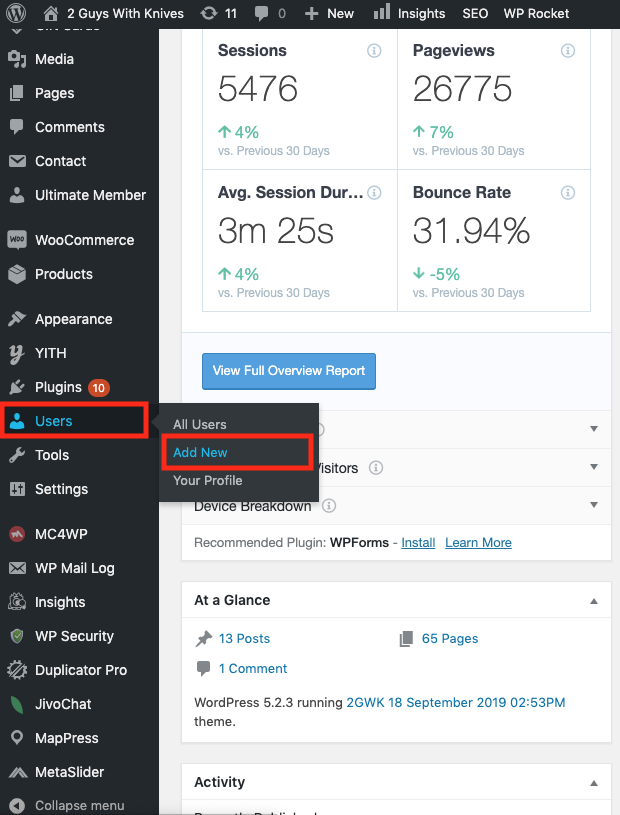The height and width of the screenshot is (815, 620).
Task: Open the 13 Posts link
Action: tap(244, 638)
